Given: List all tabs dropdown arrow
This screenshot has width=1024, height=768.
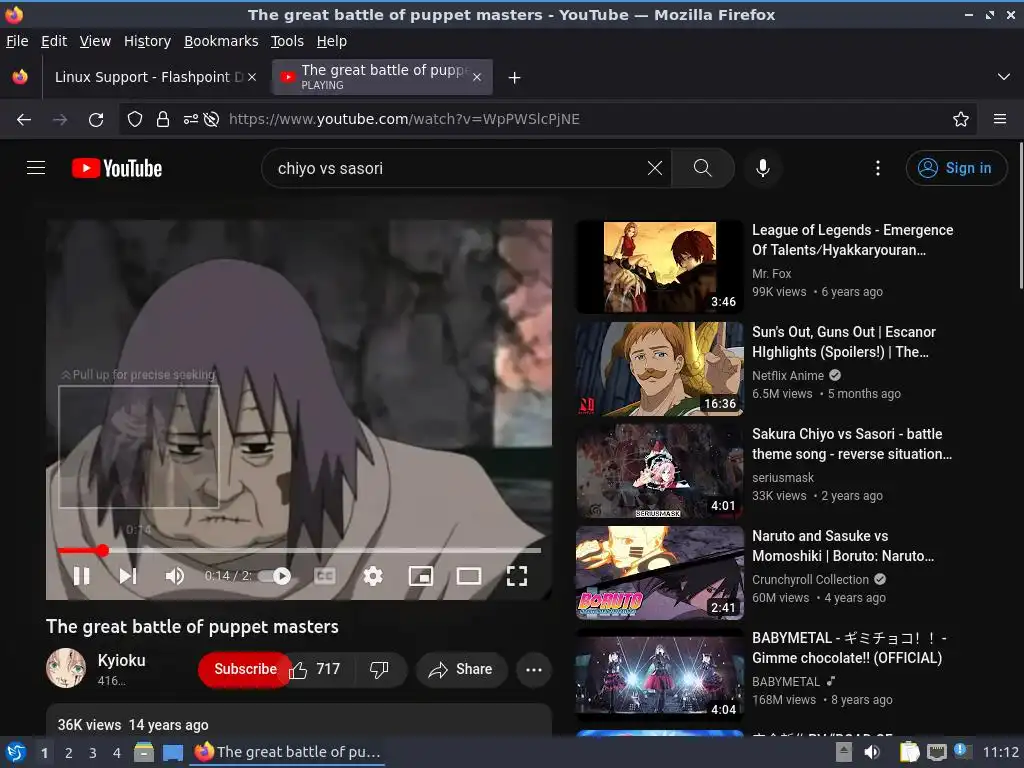Looking at the screenshot, I should point(1004,77).
